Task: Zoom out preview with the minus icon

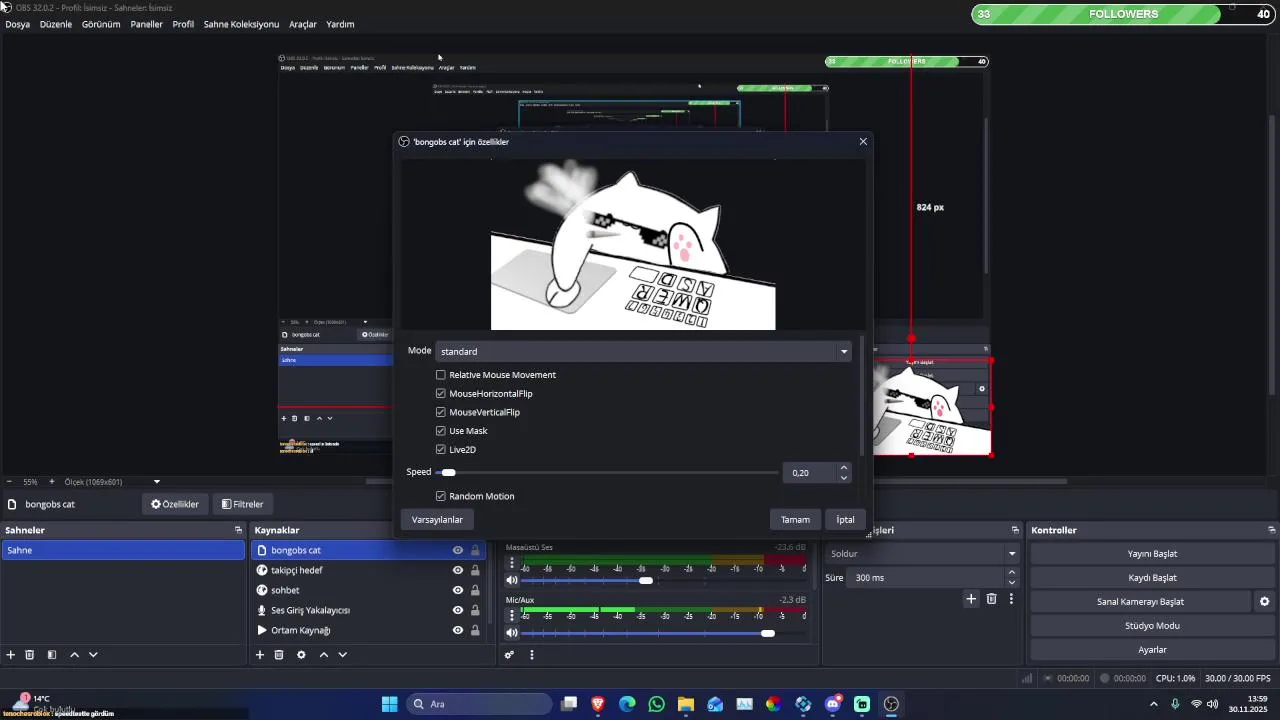Action: coord(9,481)
